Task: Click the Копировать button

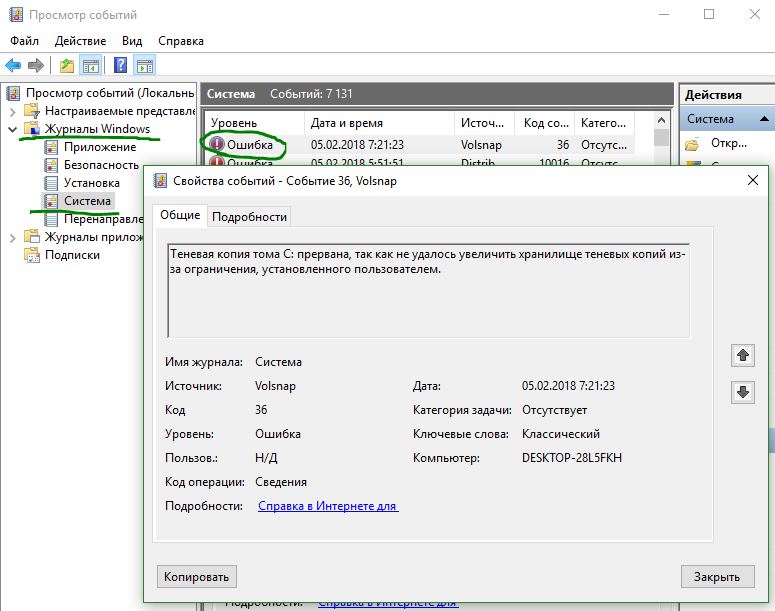Action: click(x=197, y=577)
